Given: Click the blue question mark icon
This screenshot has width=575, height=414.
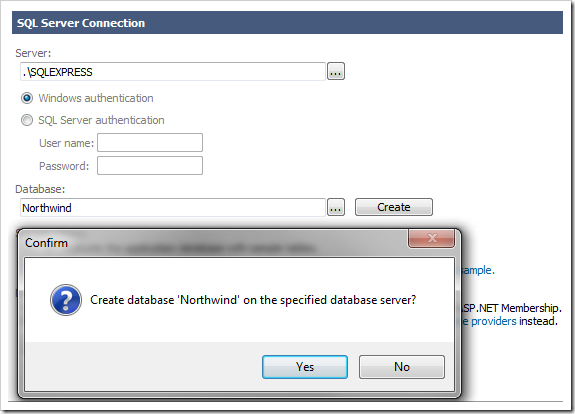Looking at the screenshot, I should click(x=66, y=300).
